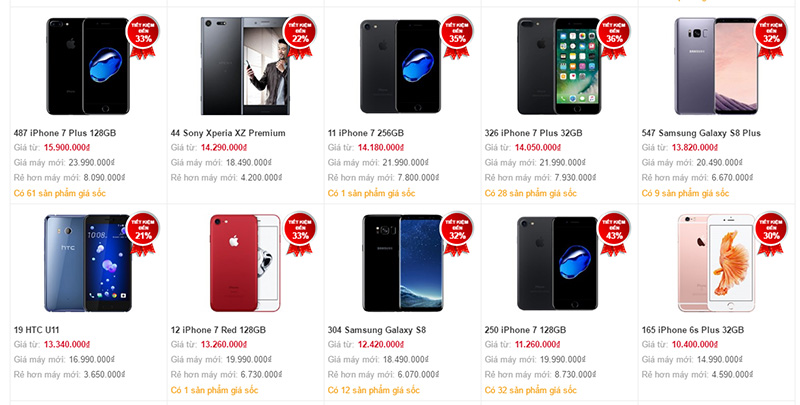This screenshot has width=800, height=405.
Task: Click the 30% savings badge on iPhone 6s Plus
Action: pyautogui.click(x=771, y=233)
